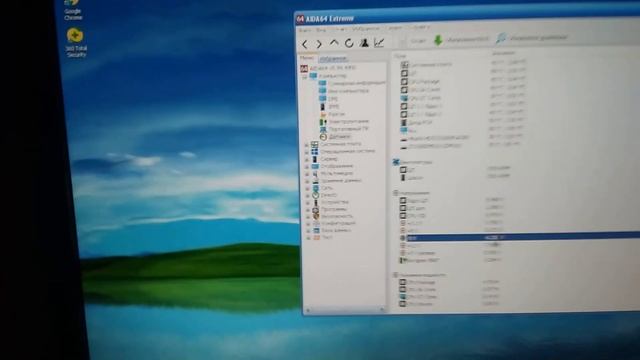
Task: Select База данных in the tree
Action: (x=336, y=230)
